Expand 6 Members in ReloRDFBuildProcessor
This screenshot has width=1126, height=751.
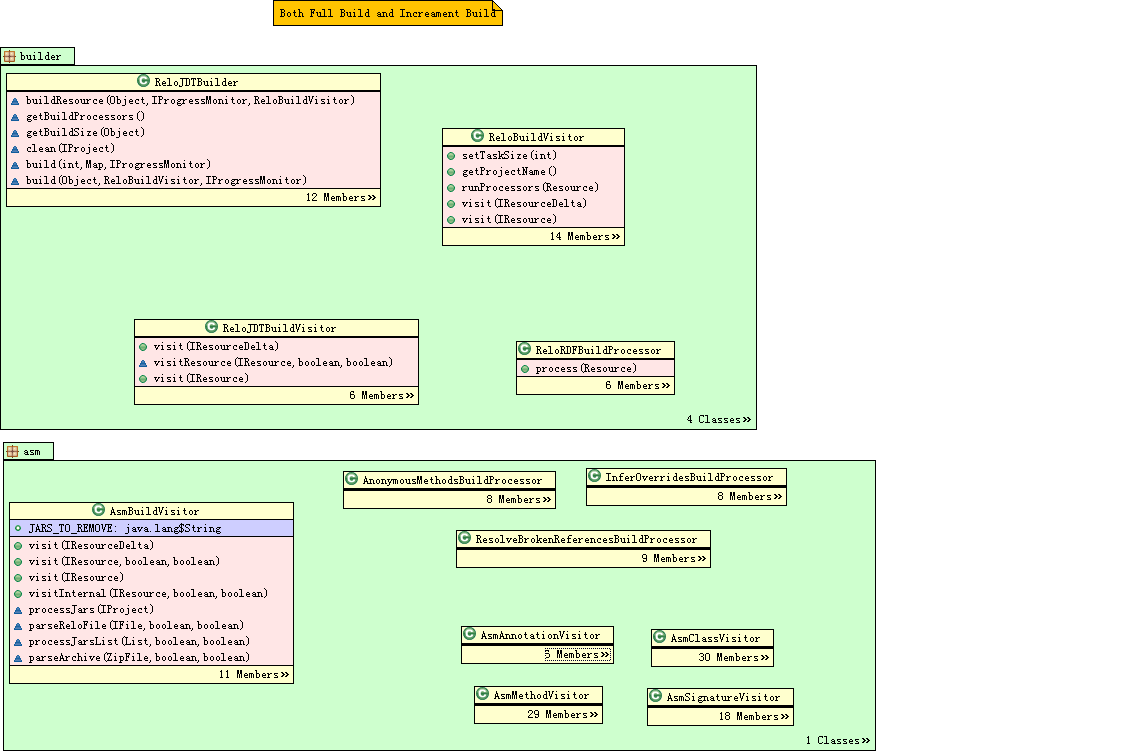(638, 386)
